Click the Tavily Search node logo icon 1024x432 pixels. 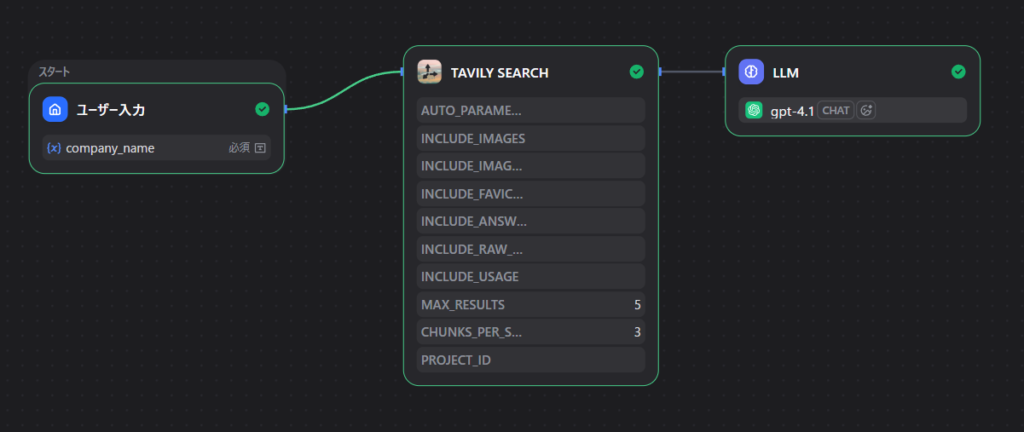(x=430, y=72)
